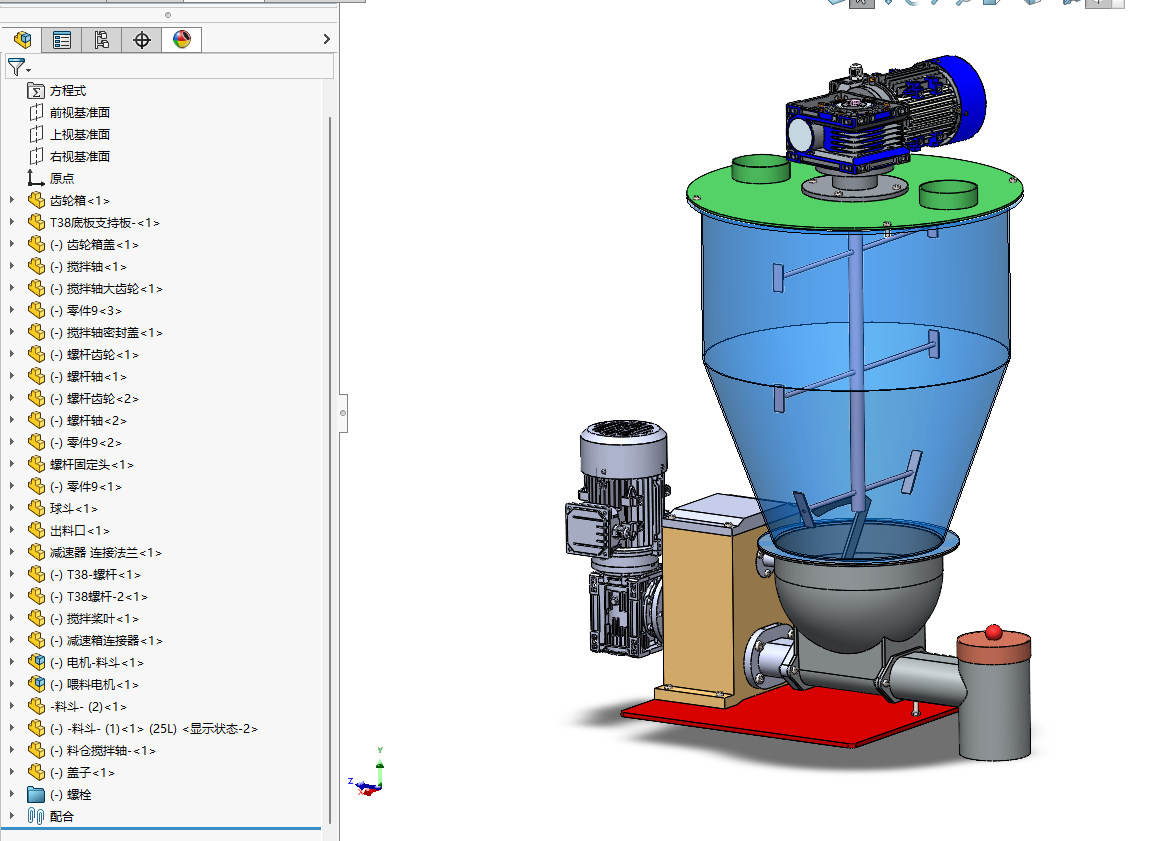Click the 配合 mates paperclip icon
Screen dimensions: 1149x841
point(36,815)
